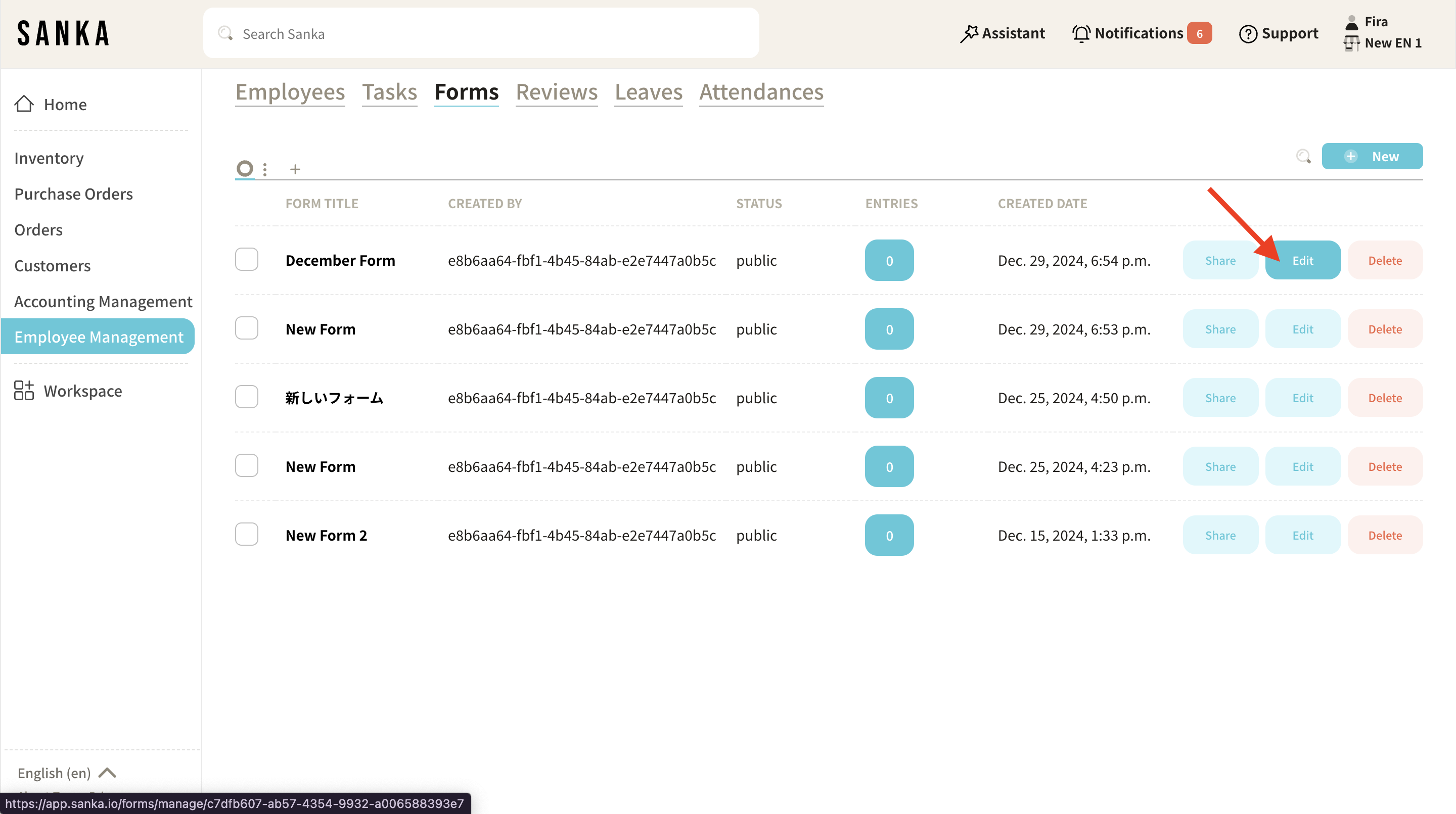The image size is (1456, 814).
Task: Click the Search Sanka input field
Action: click(x=481, y=33)
